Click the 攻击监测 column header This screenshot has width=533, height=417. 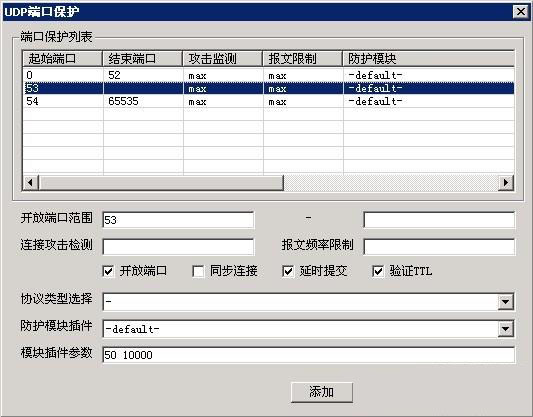point(223,58)
